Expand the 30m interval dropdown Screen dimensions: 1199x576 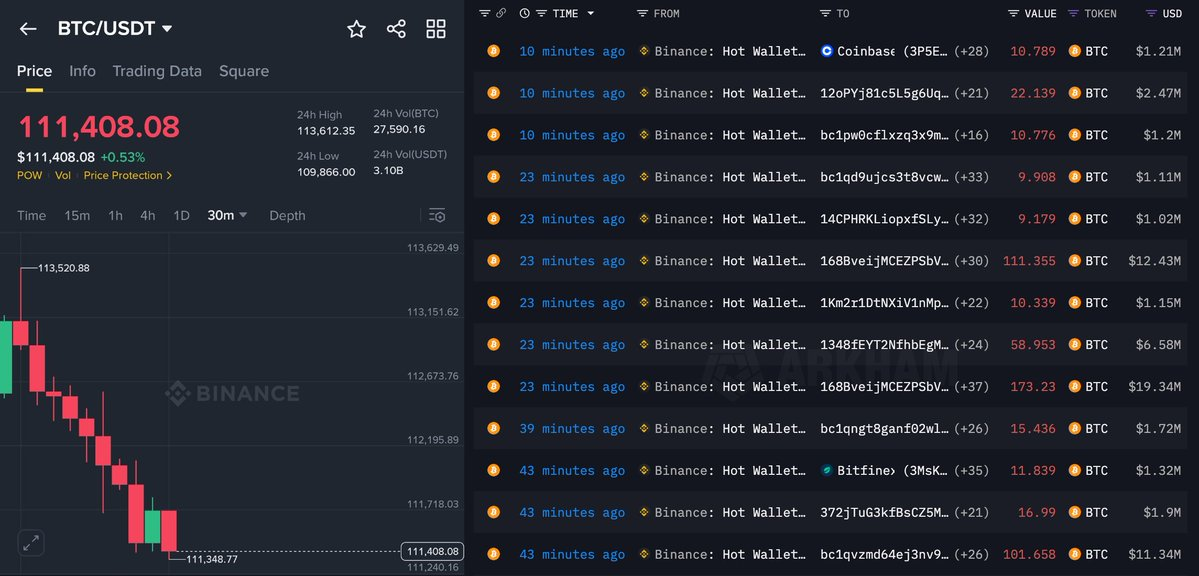pyautogui.click(x=227, y=216)
